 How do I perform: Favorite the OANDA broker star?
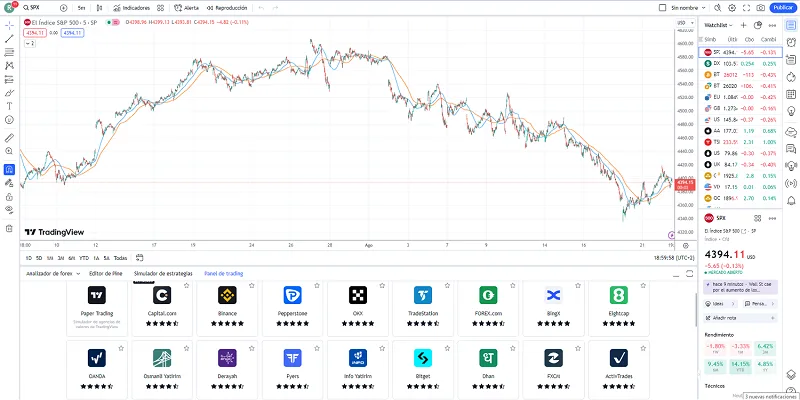point(121,348)
